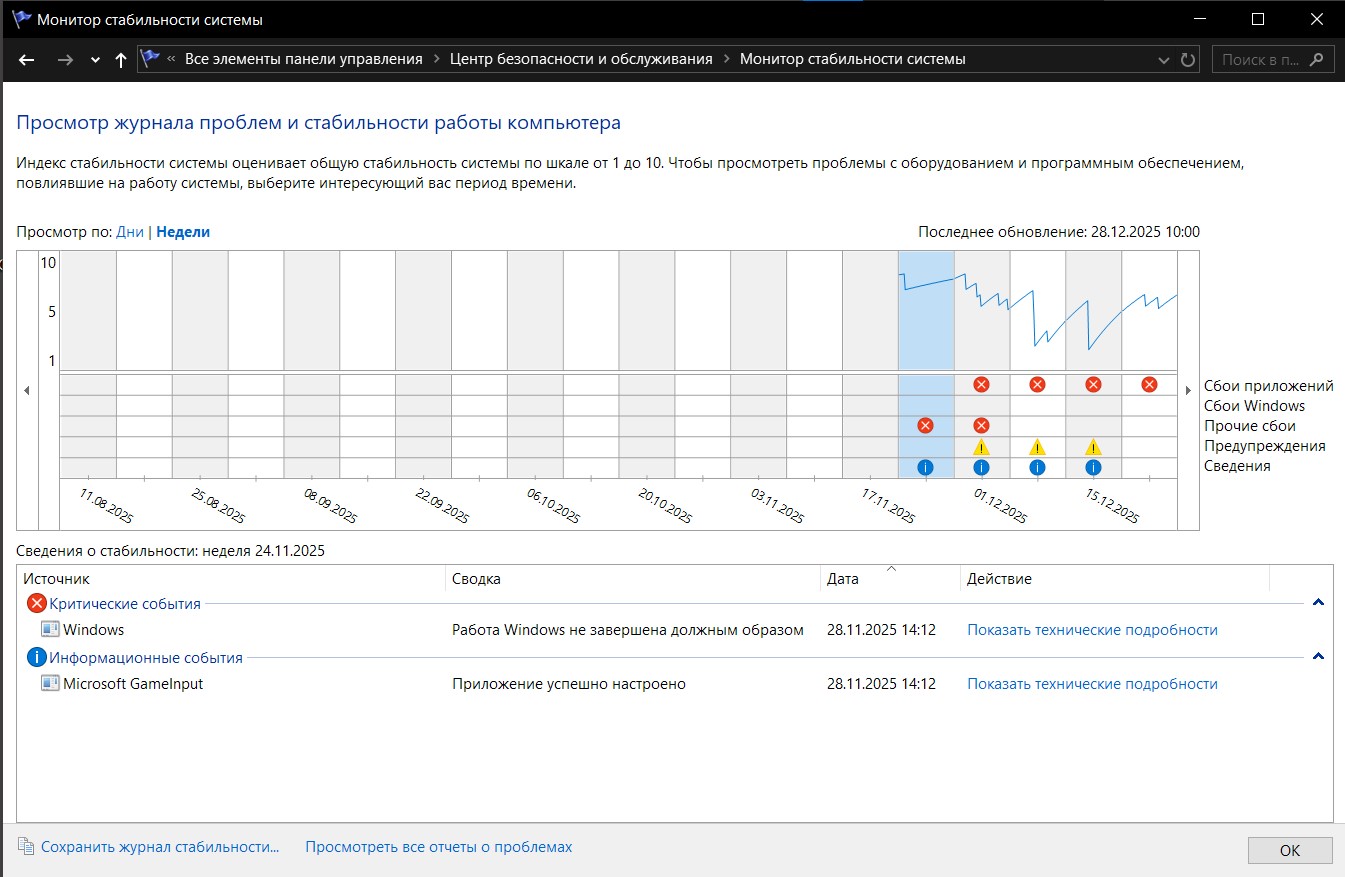1345x877 pixels.
Task: Open the chevron after 'Центр безопасности и обслуживания'
Action: coord(726,59)
